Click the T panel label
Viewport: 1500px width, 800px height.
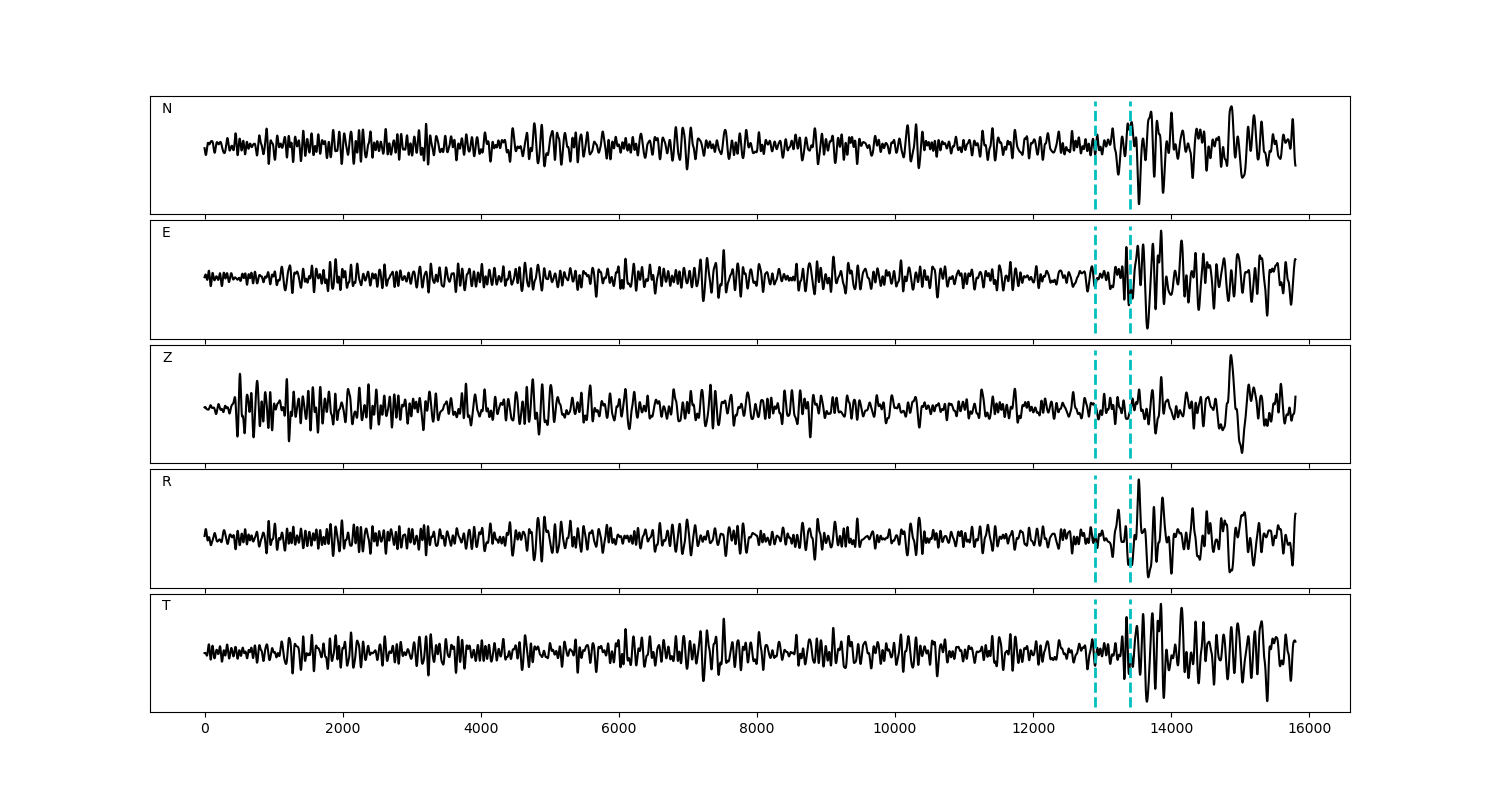(166, 606)
